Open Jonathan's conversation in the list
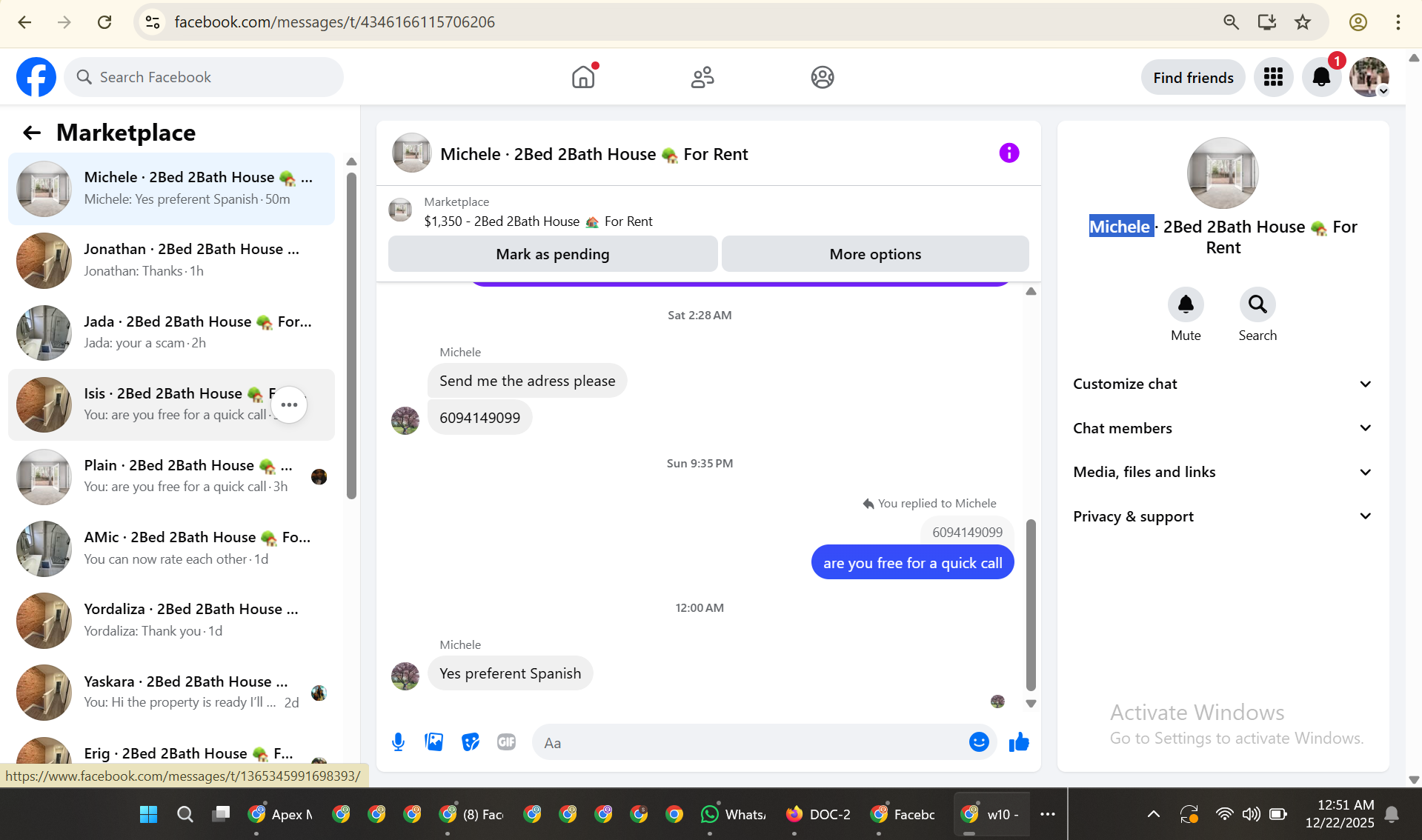 click(171, 260)
